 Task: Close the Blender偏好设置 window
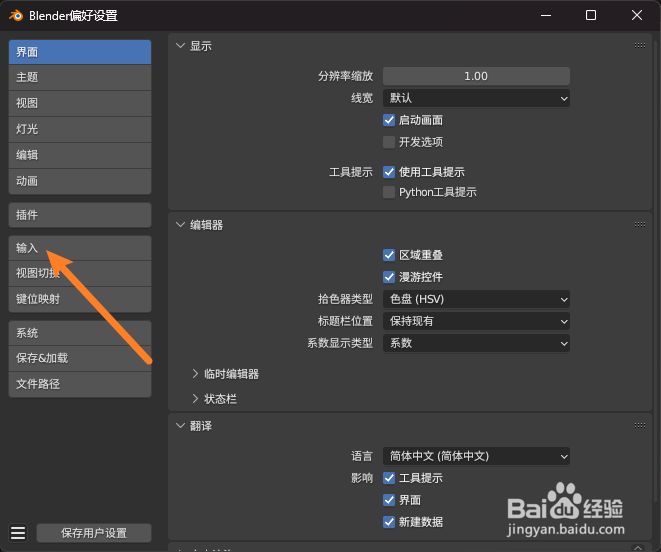click(x=637, y=15)
